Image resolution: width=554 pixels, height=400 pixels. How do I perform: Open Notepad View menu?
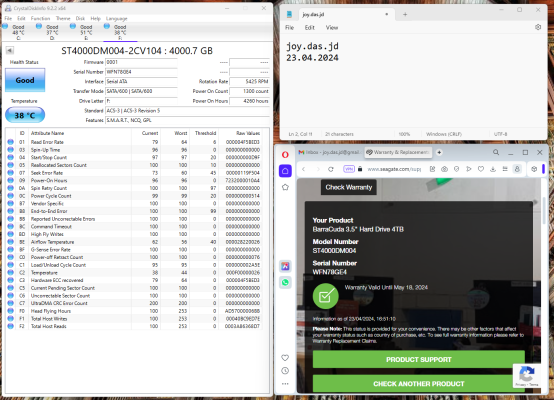click(332, 28)
